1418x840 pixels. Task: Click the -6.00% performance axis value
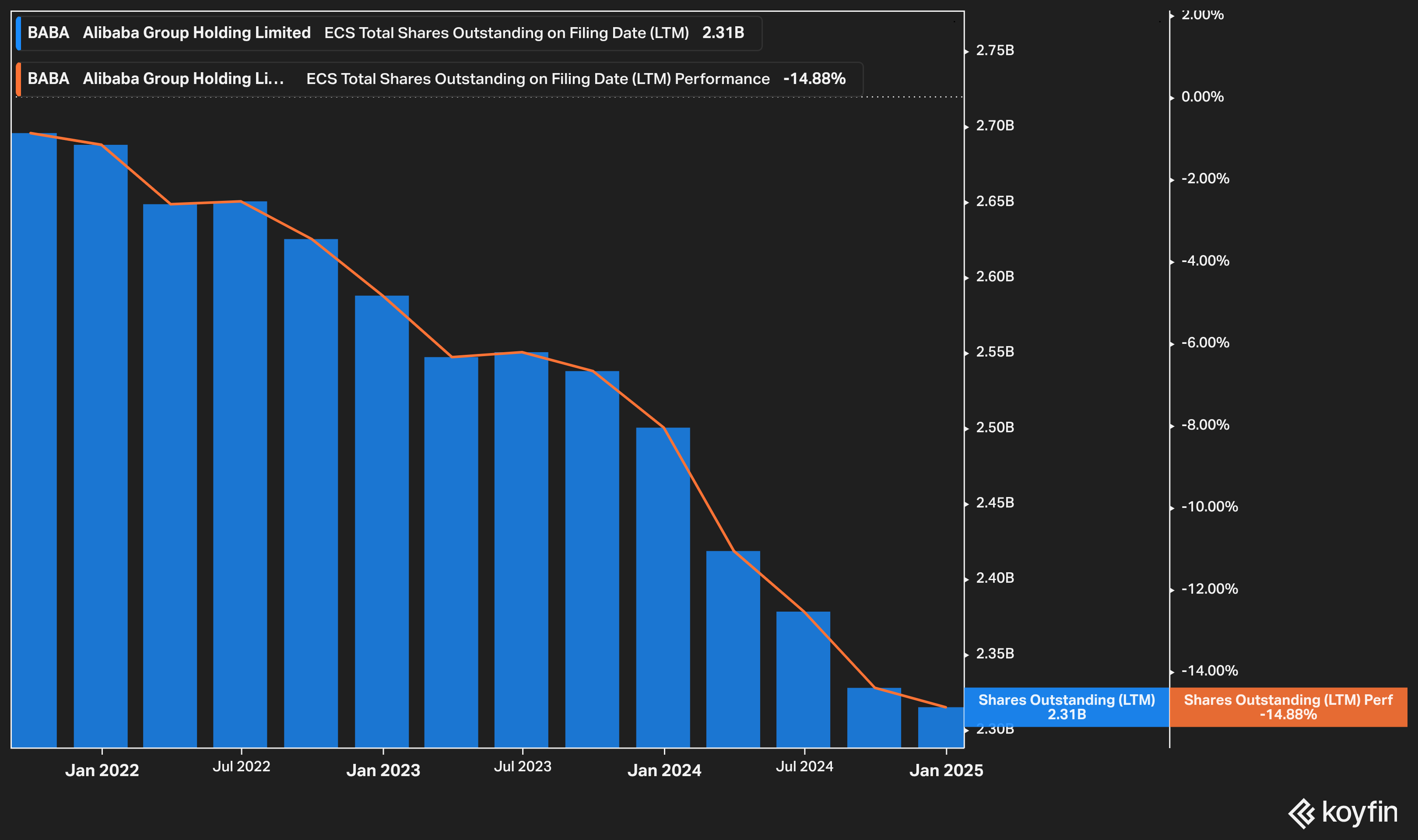1205,343
